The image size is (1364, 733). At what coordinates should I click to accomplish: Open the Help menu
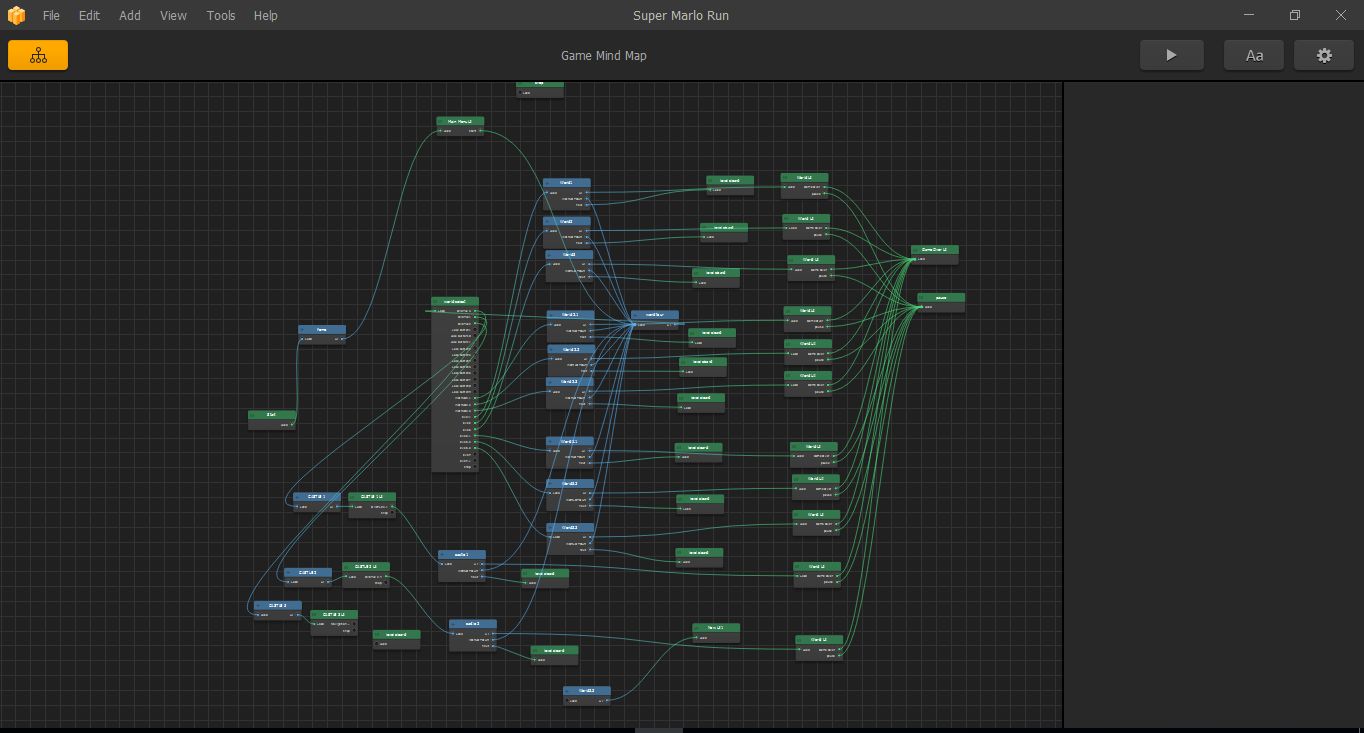[x=265, y=15]
